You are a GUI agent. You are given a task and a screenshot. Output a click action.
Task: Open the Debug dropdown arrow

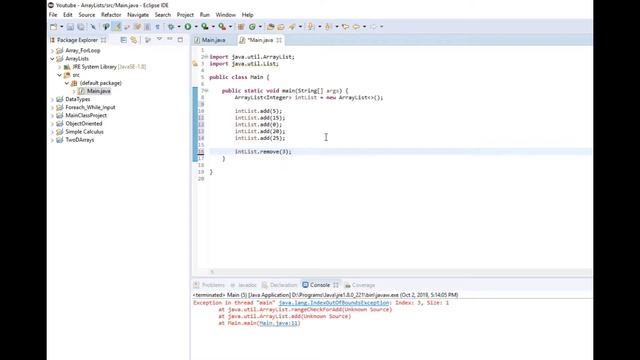click(x=179, y=27)
